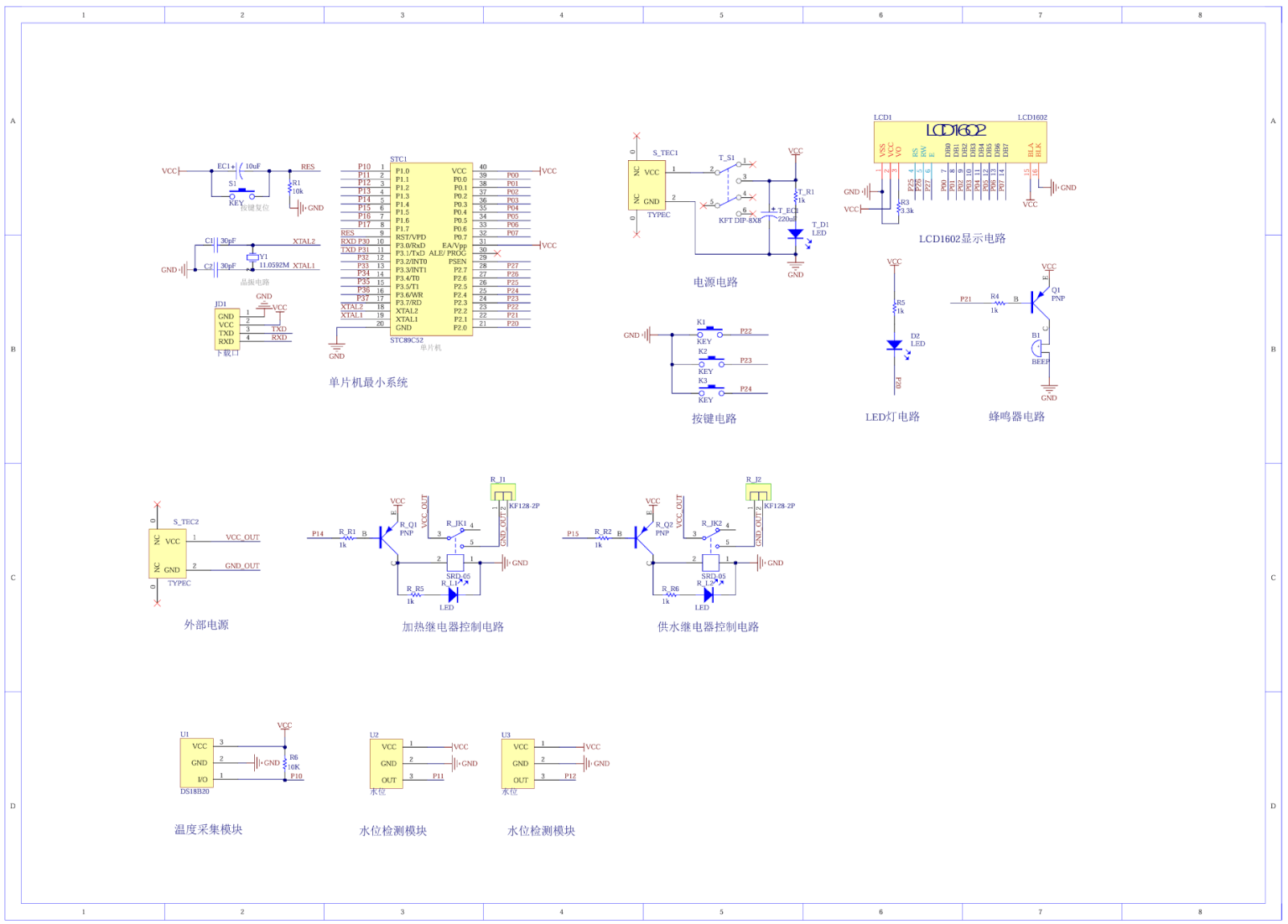Click the title '加热继电器控制电路'
1288x924 pixels.
click(453, 627)
